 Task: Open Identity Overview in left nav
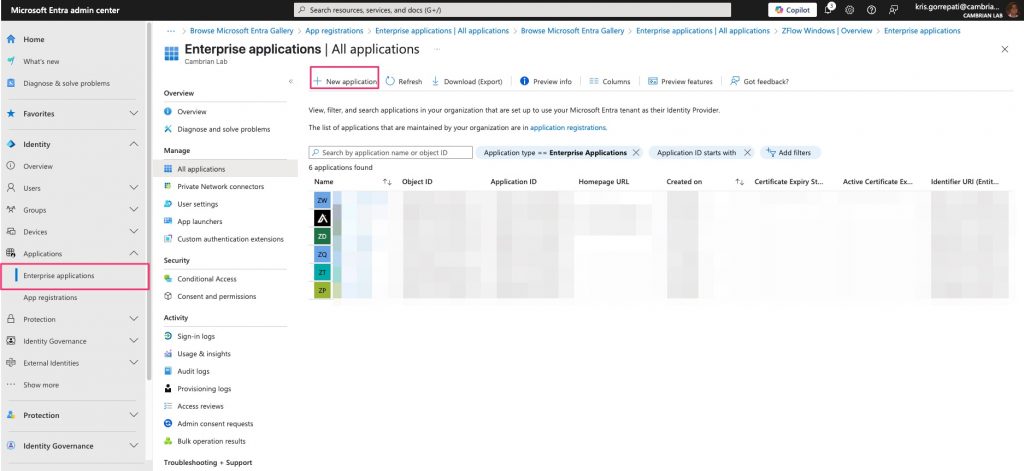point(38,167)
